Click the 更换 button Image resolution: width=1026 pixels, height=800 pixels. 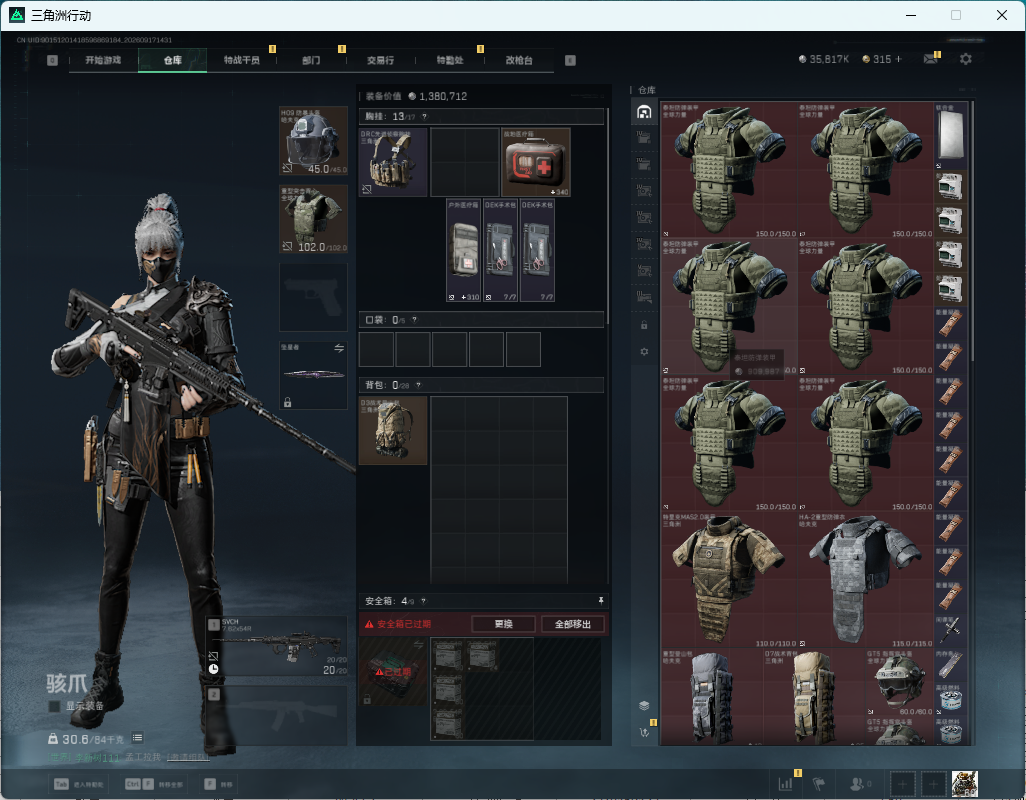(x=503, y=624)
